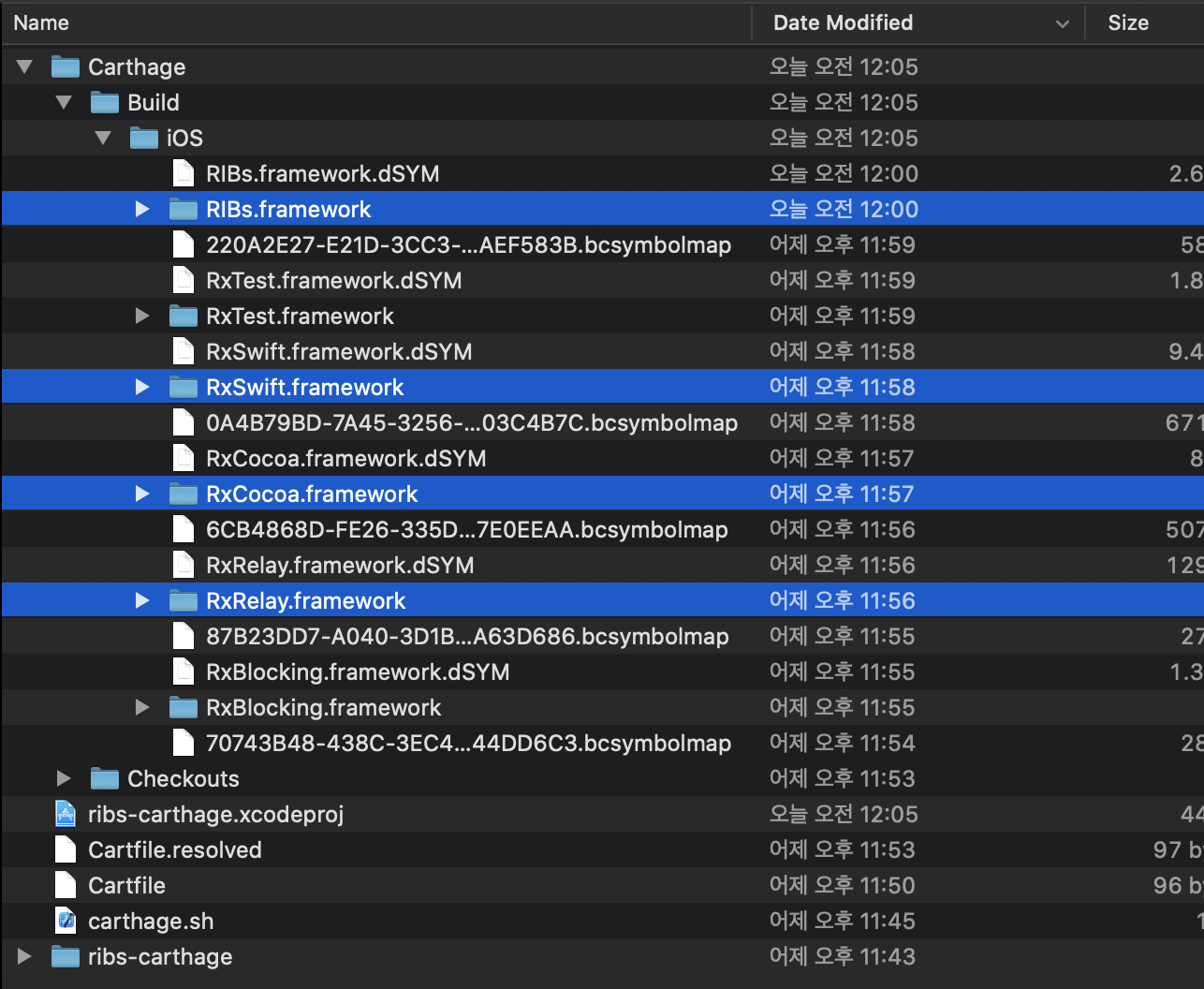The height and width of the screenshot is (989, 1204).
Task: Click the Cartfile.resolved file icon
Action: click(66, 849)
